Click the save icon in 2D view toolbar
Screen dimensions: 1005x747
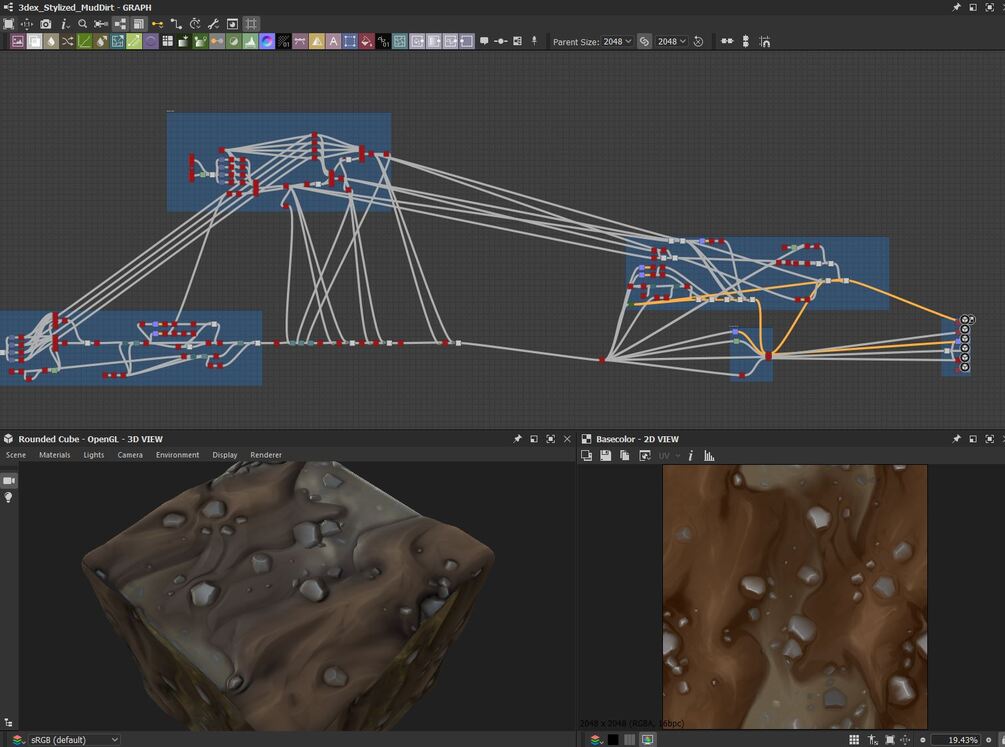coord(606,456)
